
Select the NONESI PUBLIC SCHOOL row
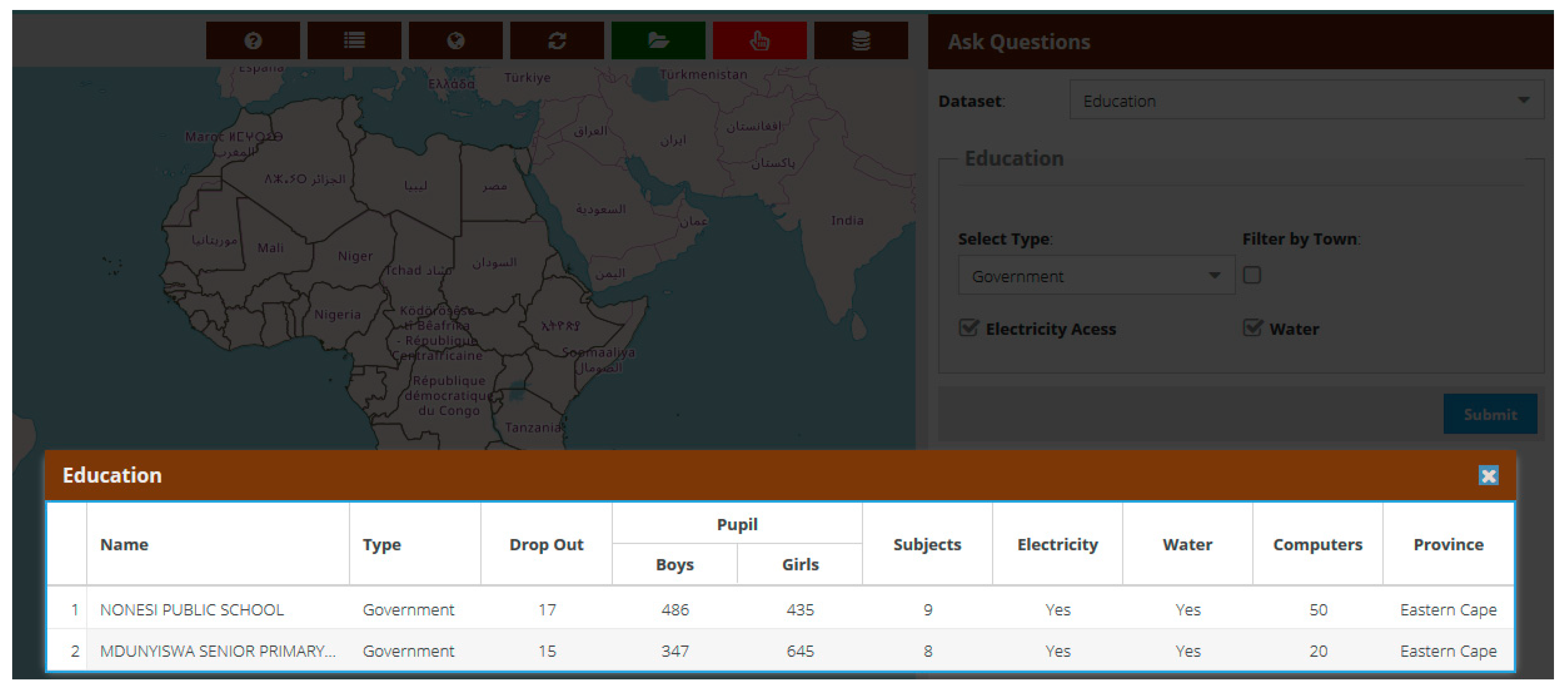pyautogui.click(x=780, y=610)
